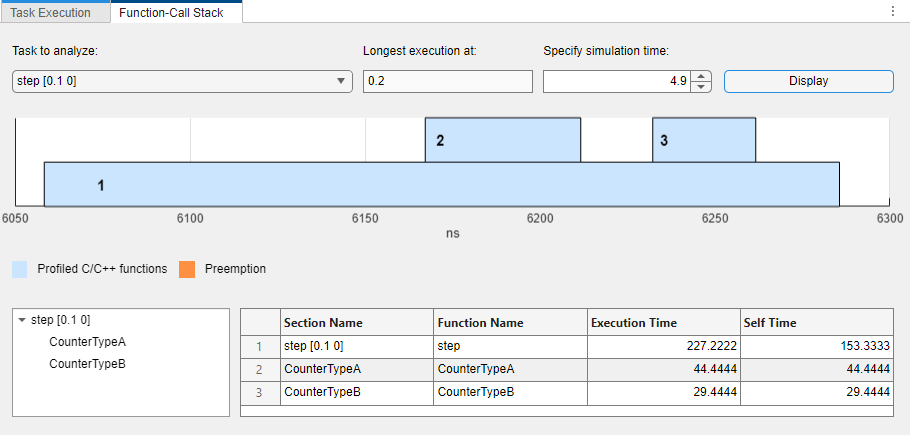Select bar 1 in the call stack chart
This screenshot has height=435, width=910.
point(441,185)
